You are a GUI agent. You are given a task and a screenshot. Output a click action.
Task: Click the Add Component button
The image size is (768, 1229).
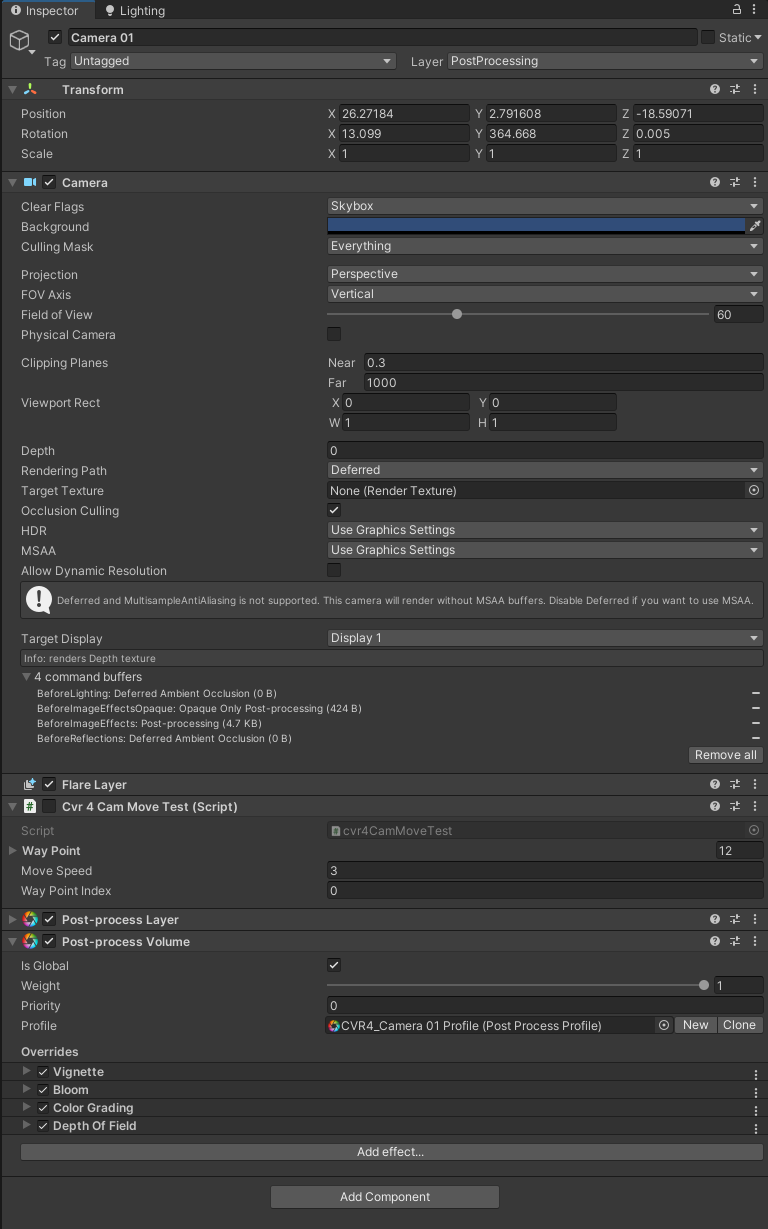(384, 1197)
